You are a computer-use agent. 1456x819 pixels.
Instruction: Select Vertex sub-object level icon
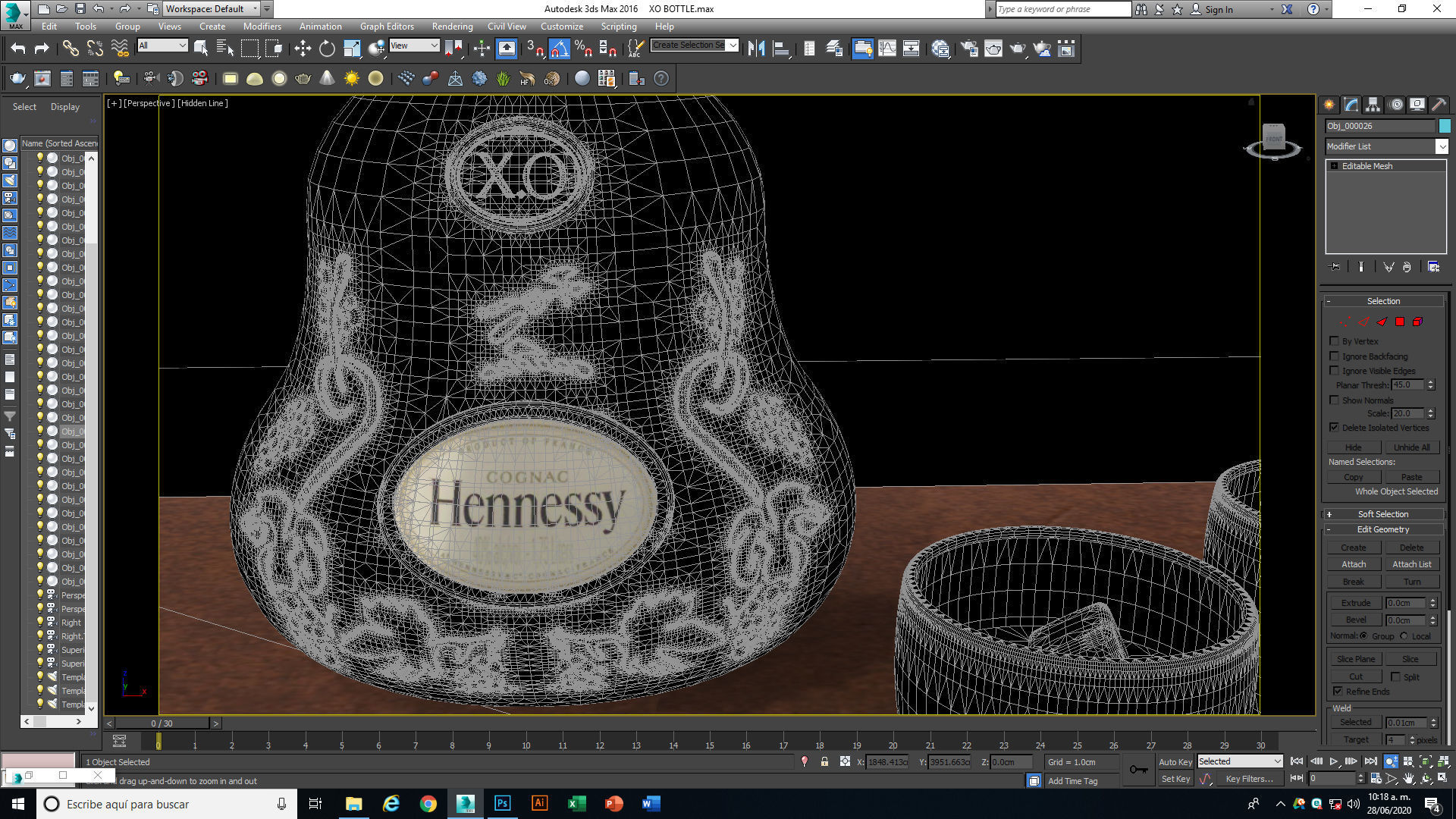point(1345,322)
